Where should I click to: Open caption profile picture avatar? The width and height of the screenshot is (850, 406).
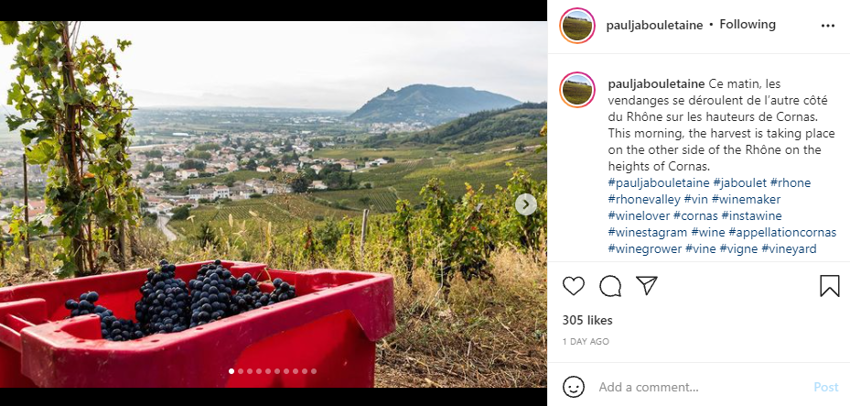point(576,89)
